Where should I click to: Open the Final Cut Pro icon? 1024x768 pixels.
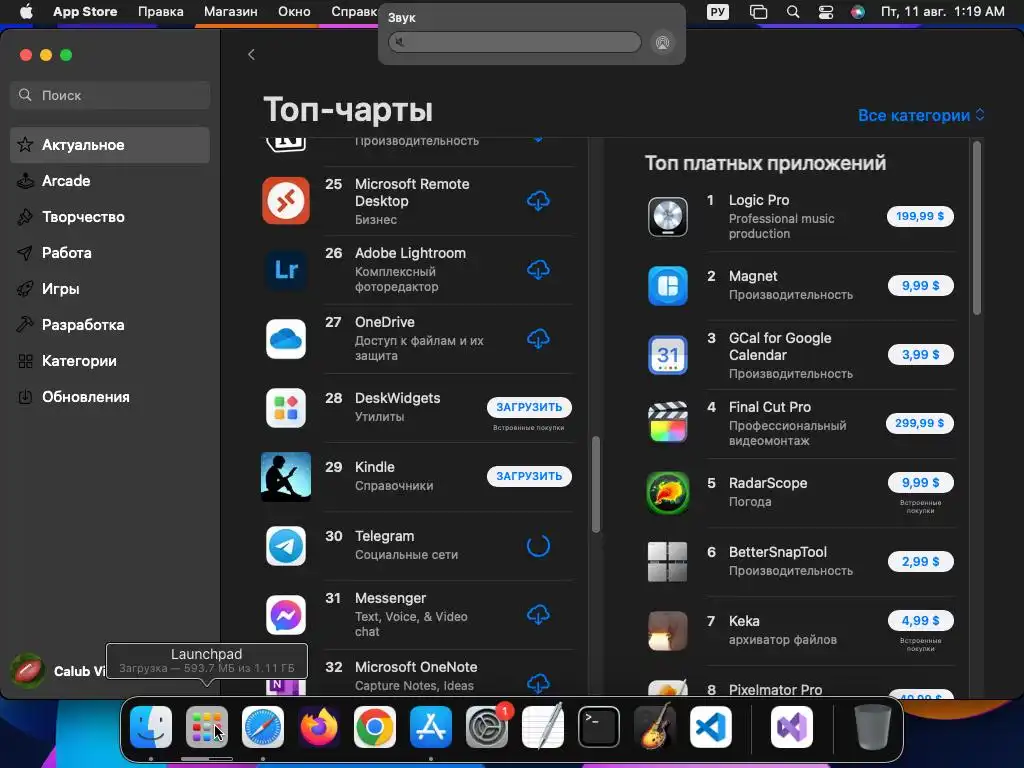pyautogui.click(x=667, y=423)
